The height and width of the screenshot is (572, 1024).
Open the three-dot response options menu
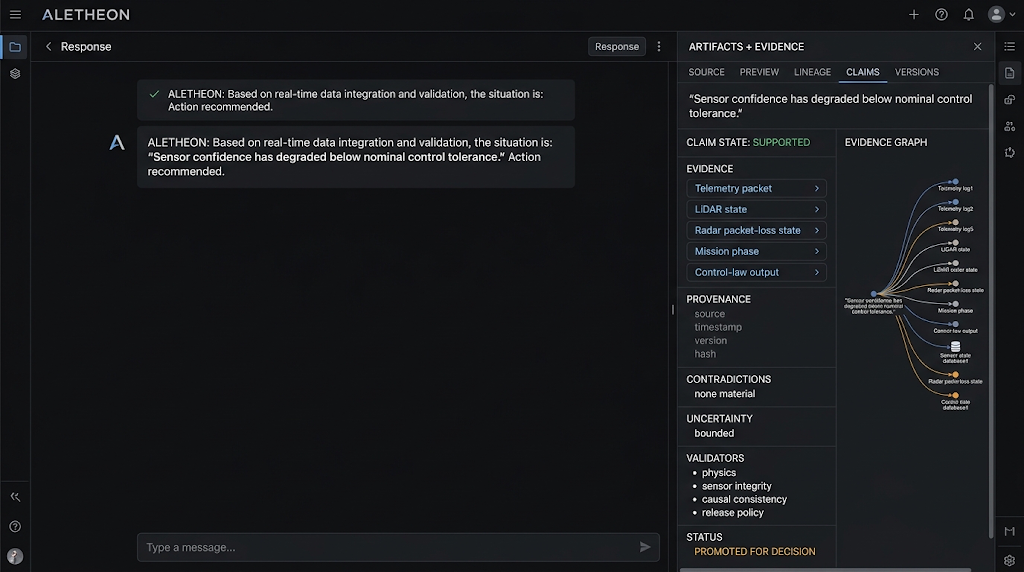[x=659, y=46]
